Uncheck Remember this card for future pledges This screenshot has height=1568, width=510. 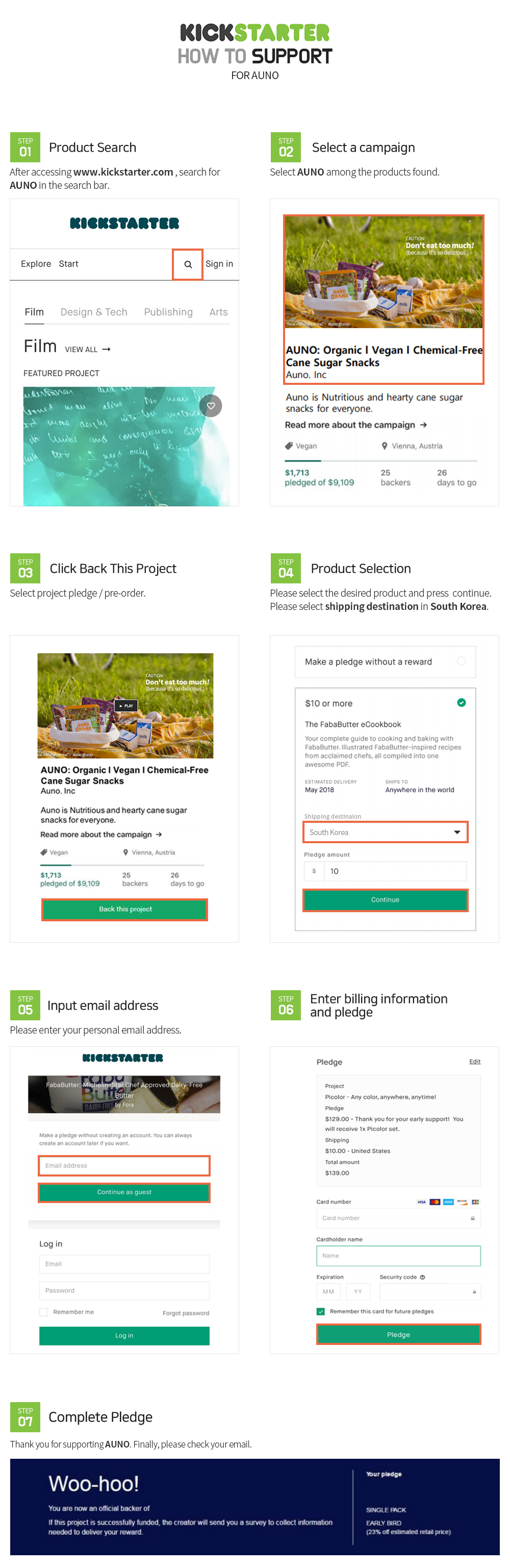point(320,1311)
